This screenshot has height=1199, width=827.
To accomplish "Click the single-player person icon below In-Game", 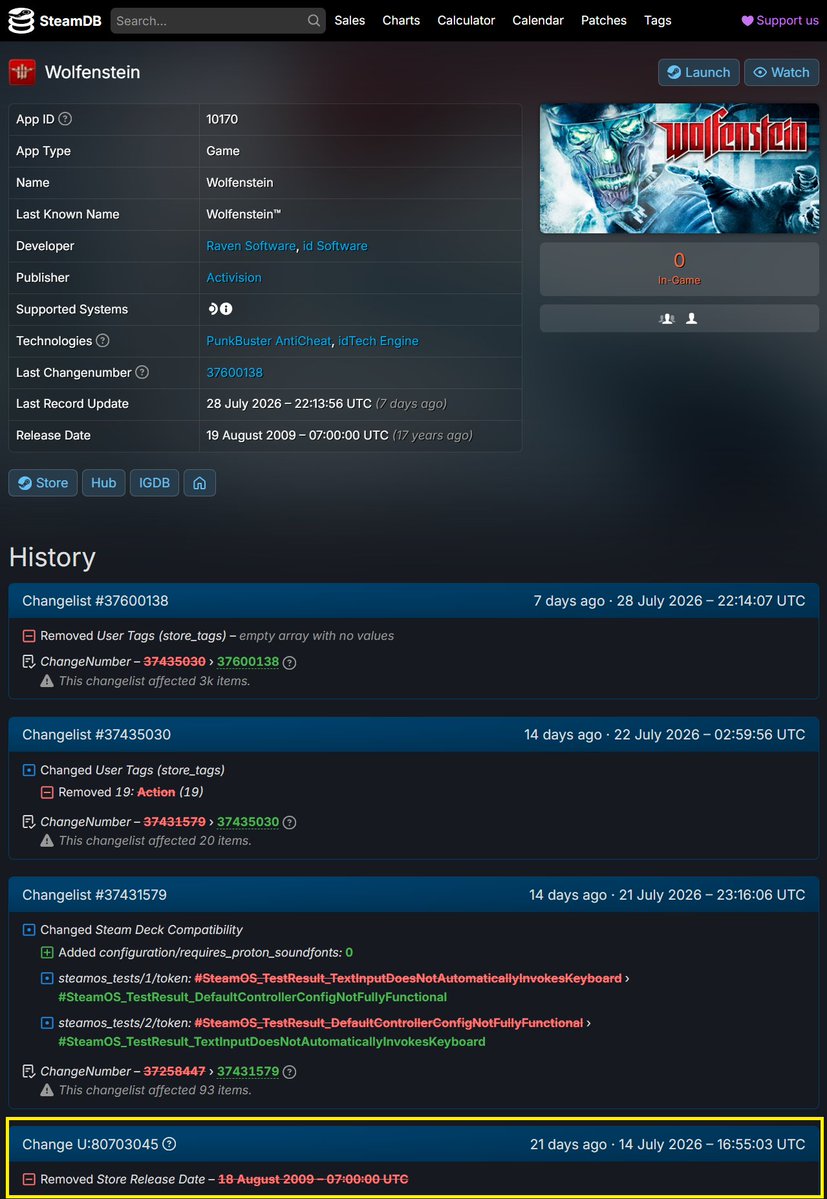I will pos(692,319).
